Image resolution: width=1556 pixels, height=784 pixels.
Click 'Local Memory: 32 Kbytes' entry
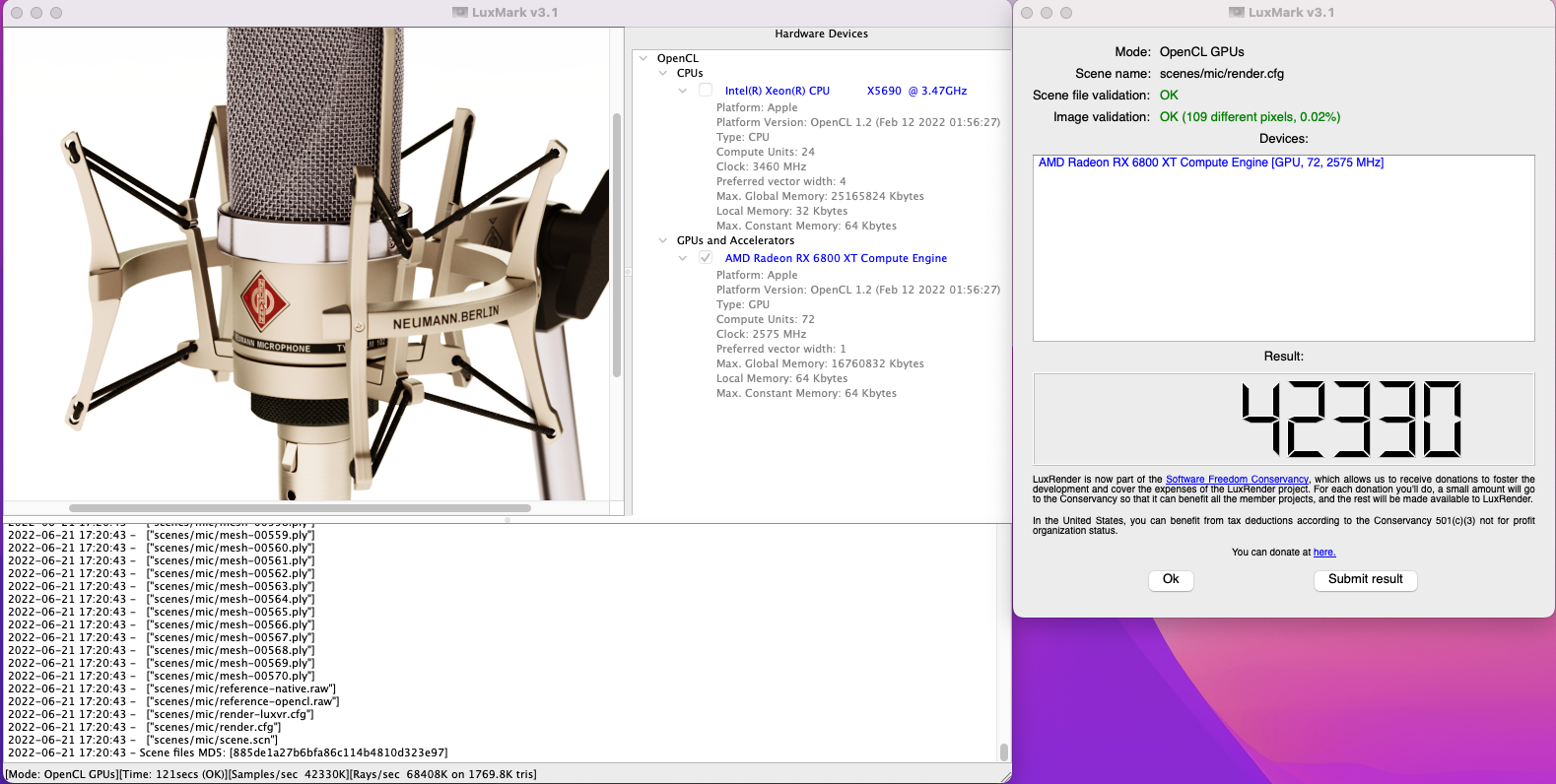[781, 211]
